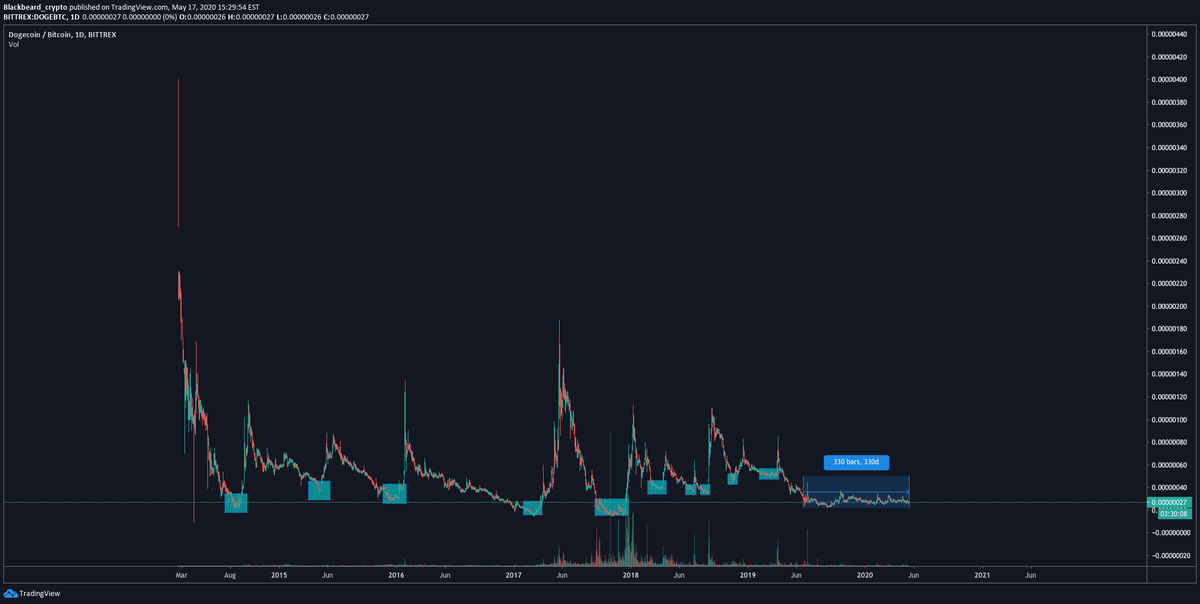
Task: Select the 0.00000260 price axis label
Action: [1169, 238]
